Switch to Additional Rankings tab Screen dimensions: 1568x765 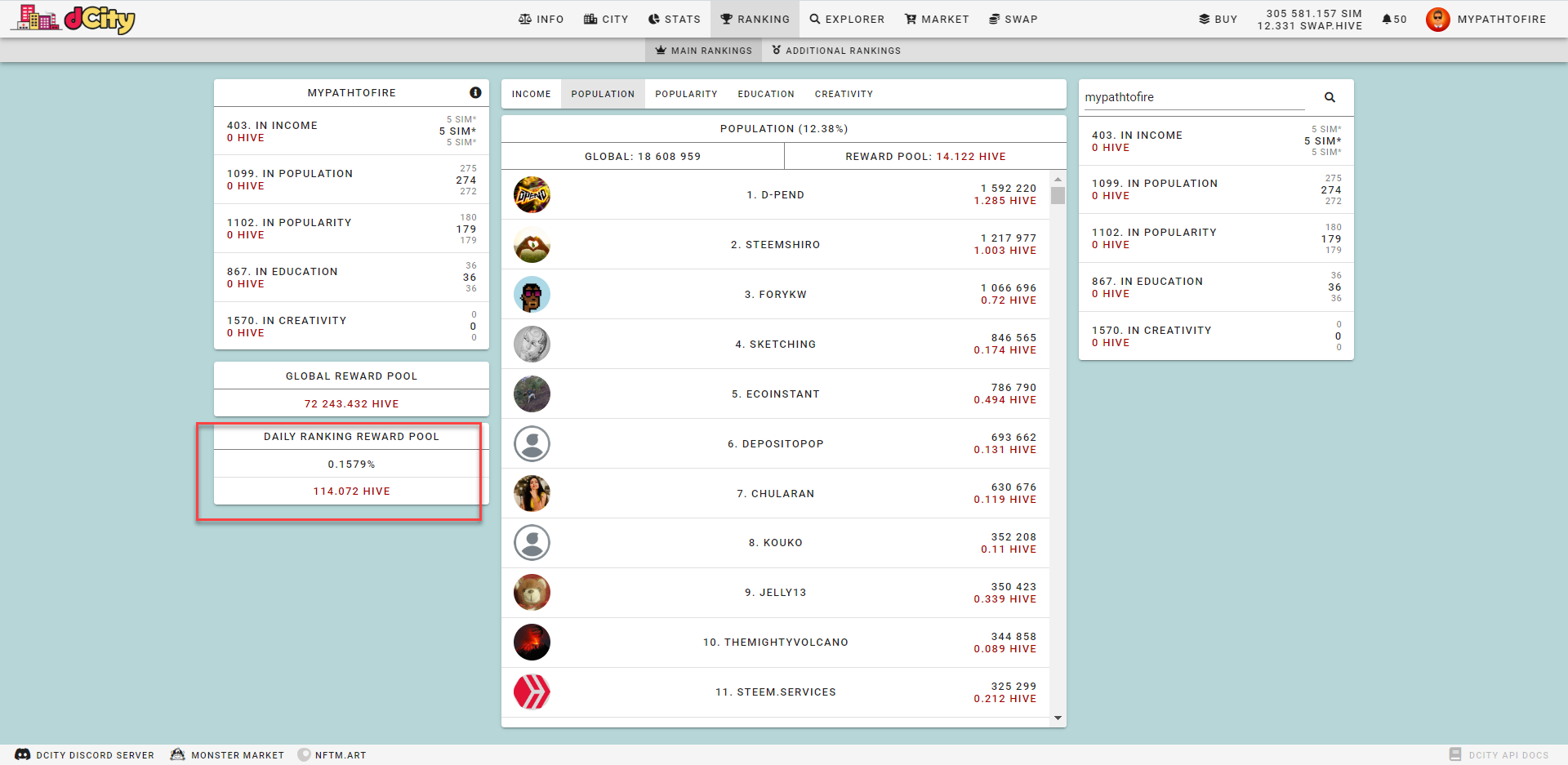point(836,51)
